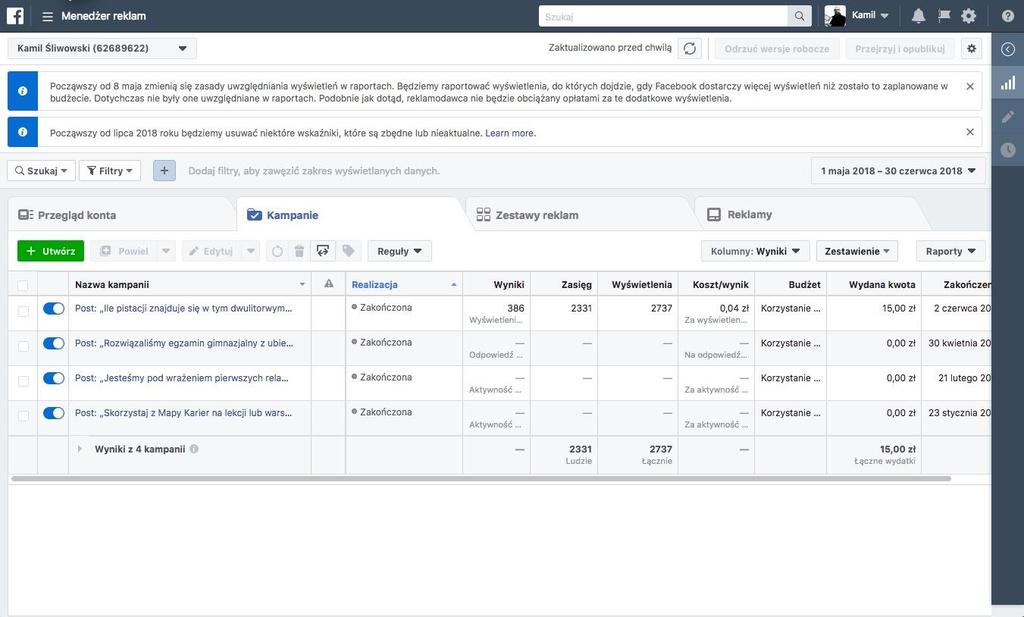Add a filter with the plus button
The width and height of the screenshot is (1024, 617).
pos(165,170)
